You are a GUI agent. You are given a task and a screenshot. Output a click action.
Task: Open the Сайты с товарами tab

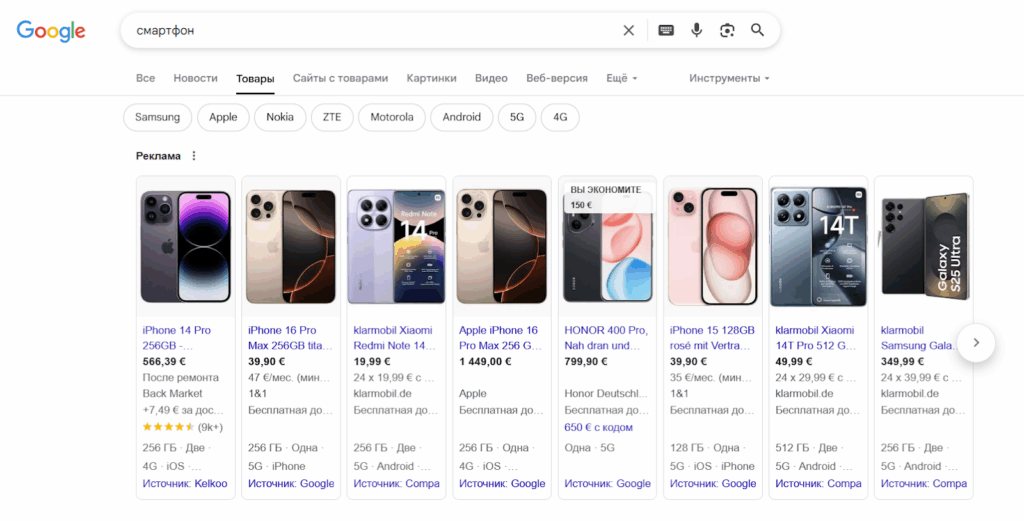pos(340,78)
